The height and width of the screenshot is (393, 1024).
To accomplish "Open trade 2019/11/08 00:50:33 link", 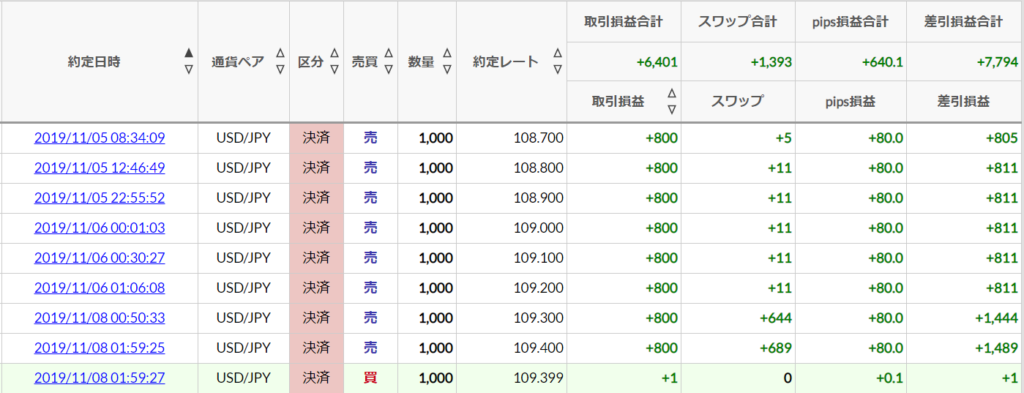I will click(99, 318).
